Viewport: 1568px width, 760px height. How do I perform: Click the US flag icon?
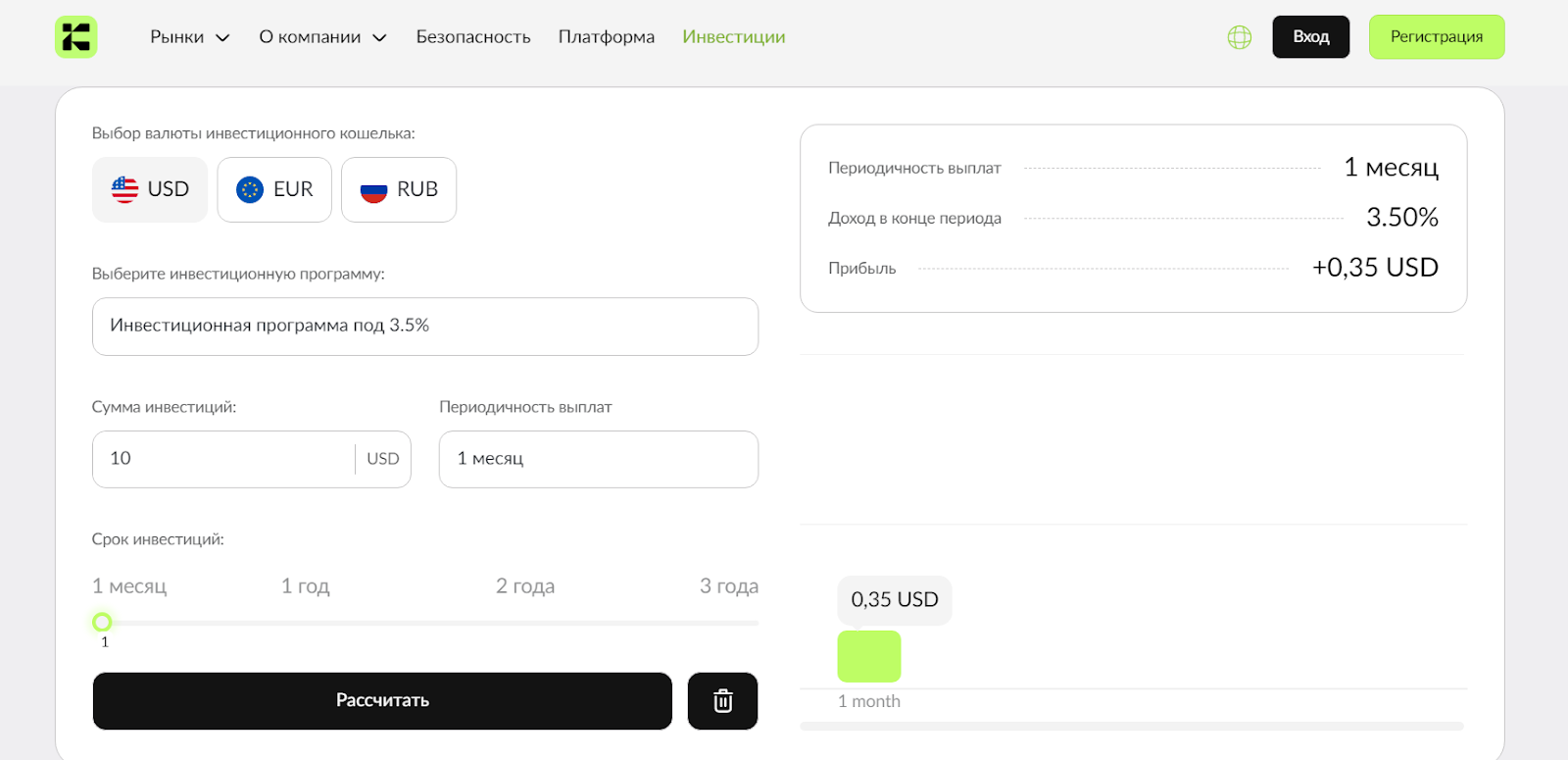(124, 189)
